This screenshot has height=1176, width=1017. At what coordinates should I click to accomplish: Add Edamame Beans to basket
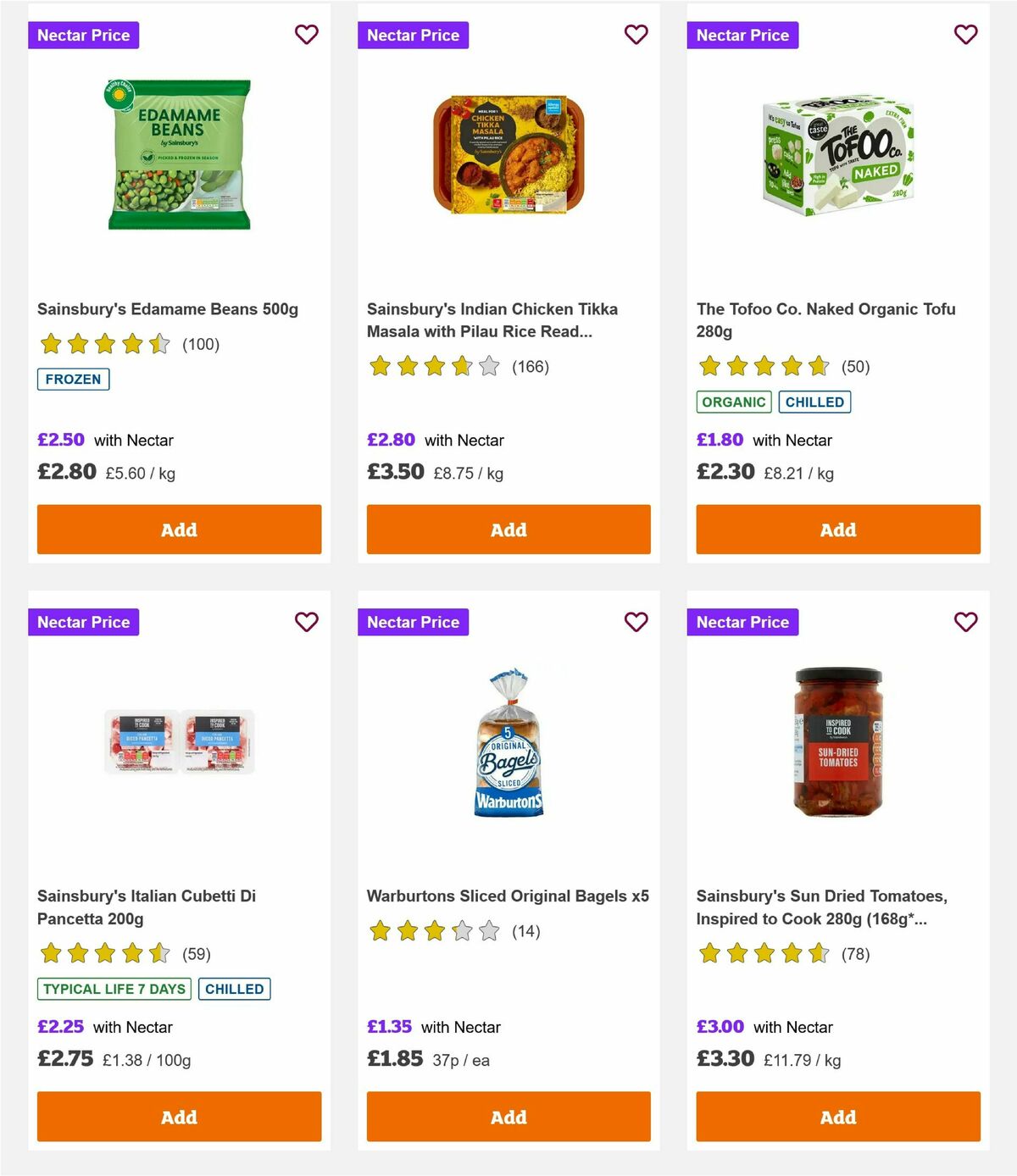[179, 529]
